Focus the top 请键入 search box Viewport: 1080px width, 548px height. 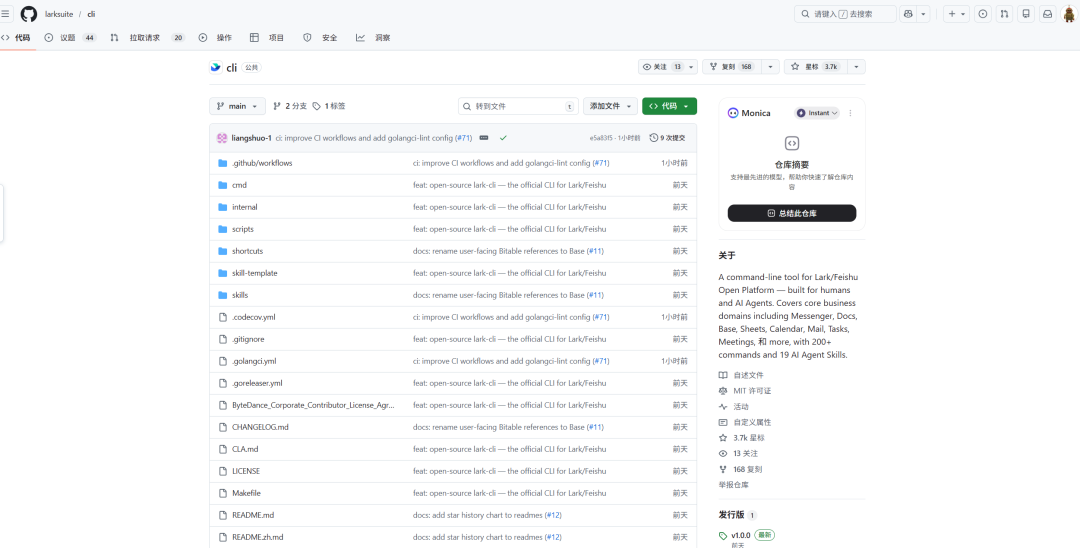coord(845,14)
